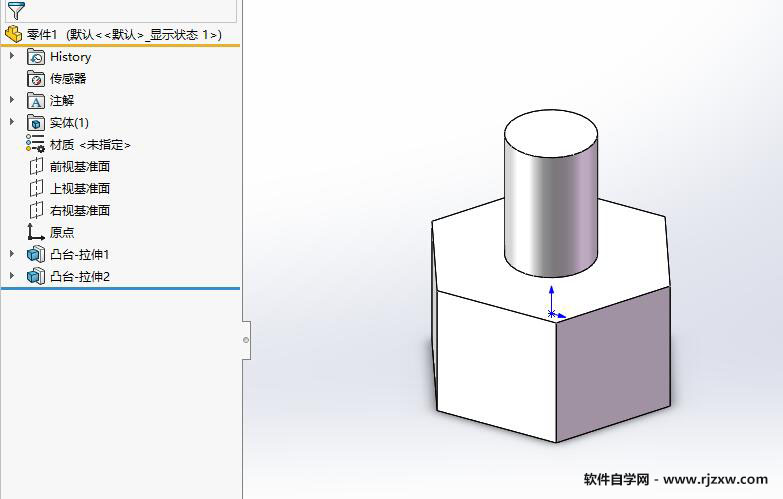Expand the 实体(1) node
783x499 pixels.
pos(12,122)
